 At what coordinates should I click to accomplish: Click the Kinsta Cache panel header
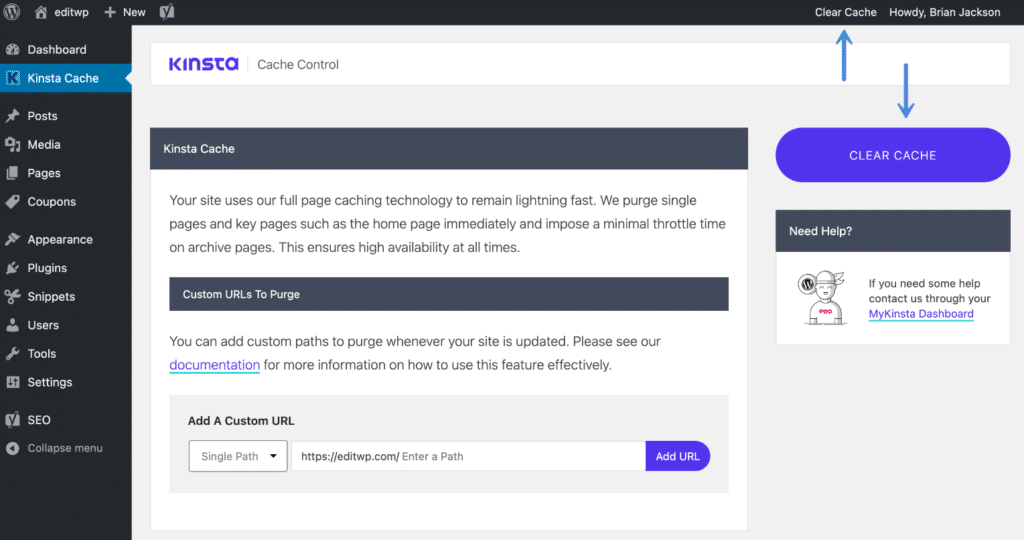[449, 149]
